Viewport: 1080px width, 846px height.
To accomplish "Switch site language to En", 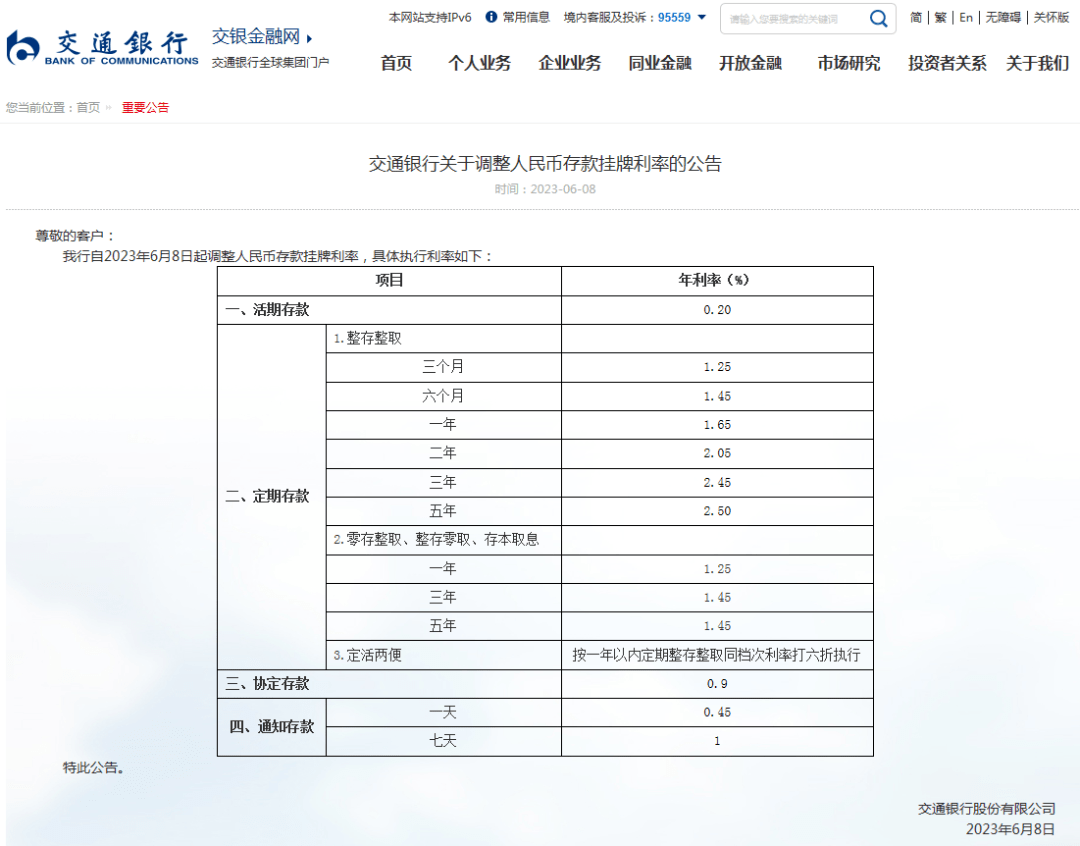I will point(966,17).
